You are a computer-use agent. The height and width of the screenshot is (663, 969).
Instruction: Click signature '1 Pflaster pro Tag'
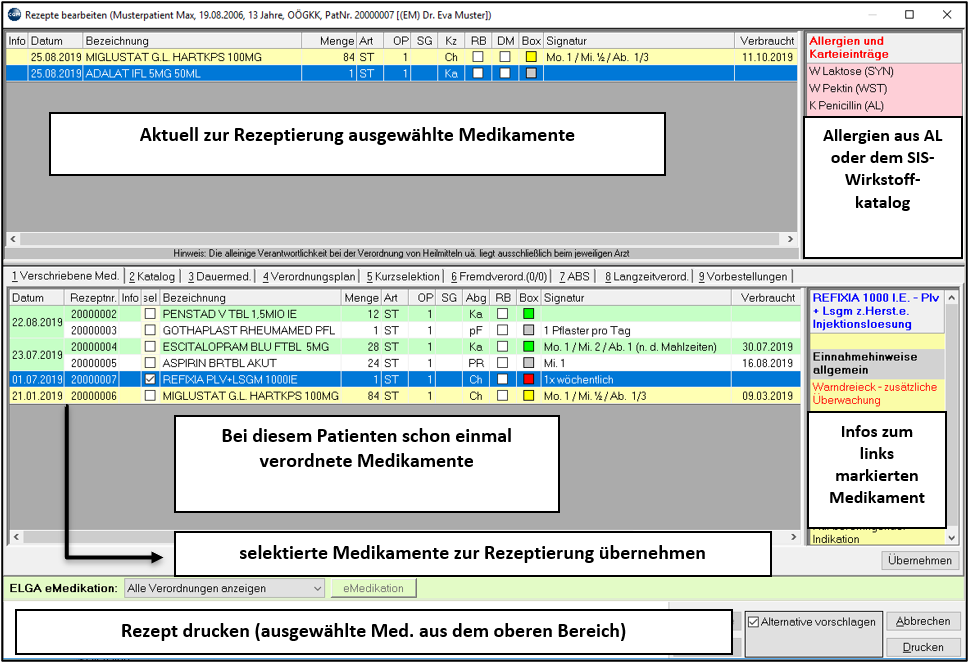click(x=587, y=331)
